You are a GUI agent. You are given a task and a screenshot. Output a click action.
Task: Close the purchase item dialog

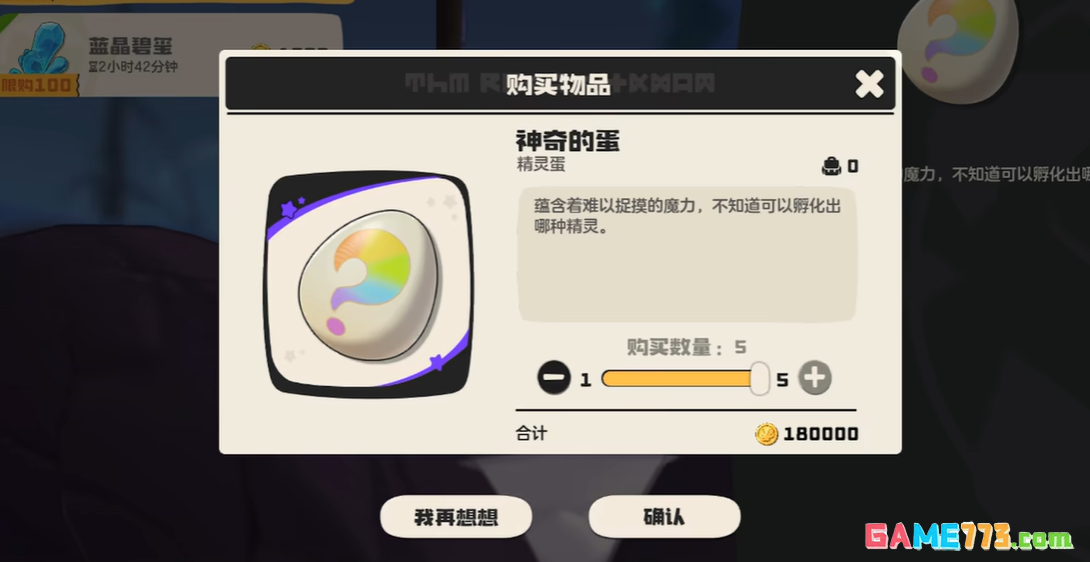click(x=869, y=84)
